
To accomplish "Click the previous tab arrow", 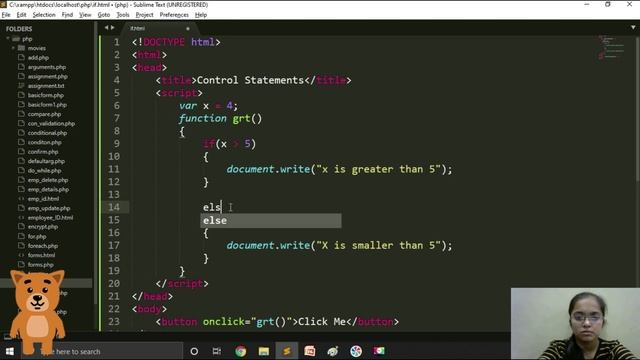I will 106,28.
